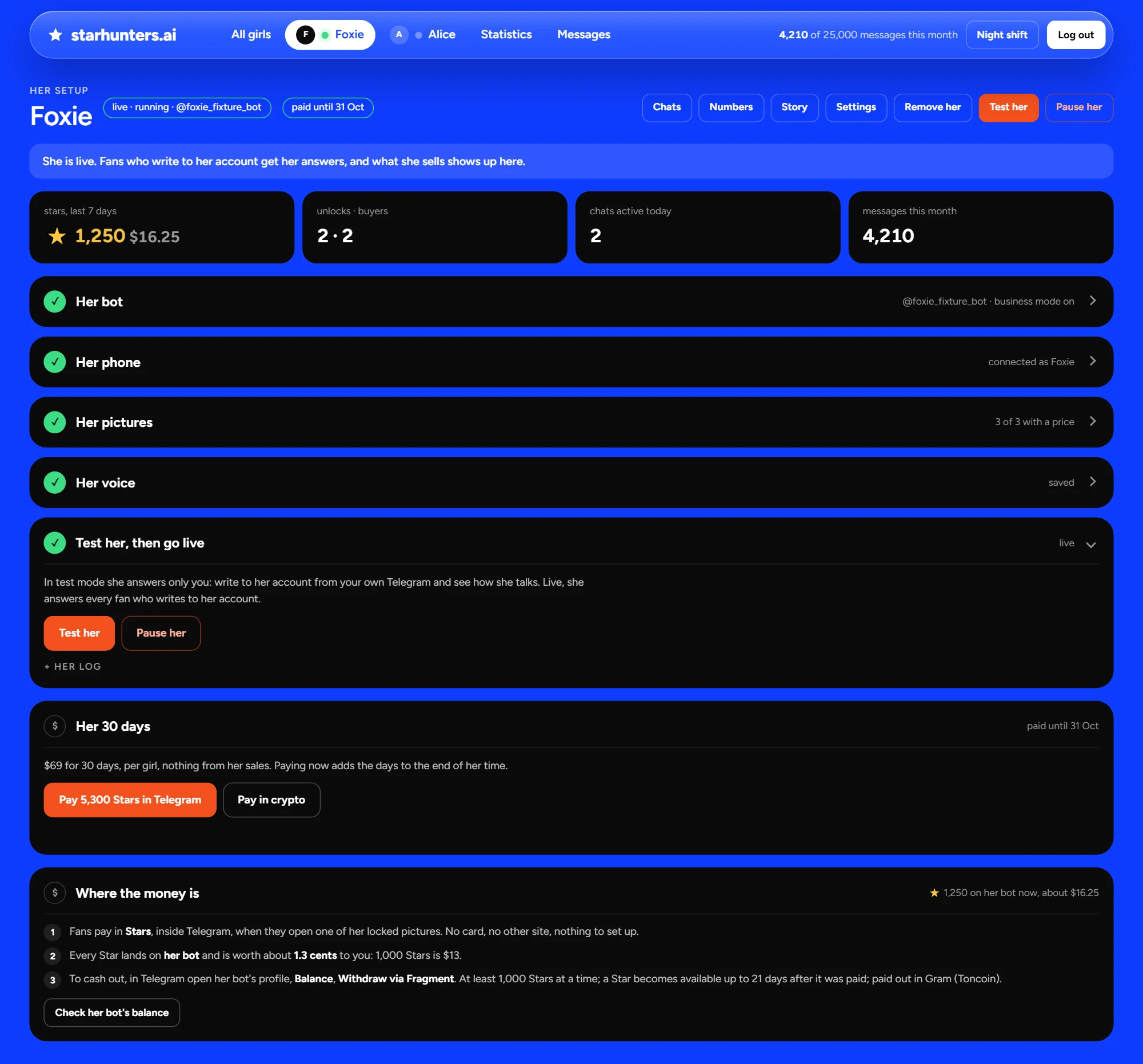Image resolution: width=1143 pixels, height=1064 pixels.
Task: Click Test her in the header
Action: pyautogui.click(x=1008, y=107)
